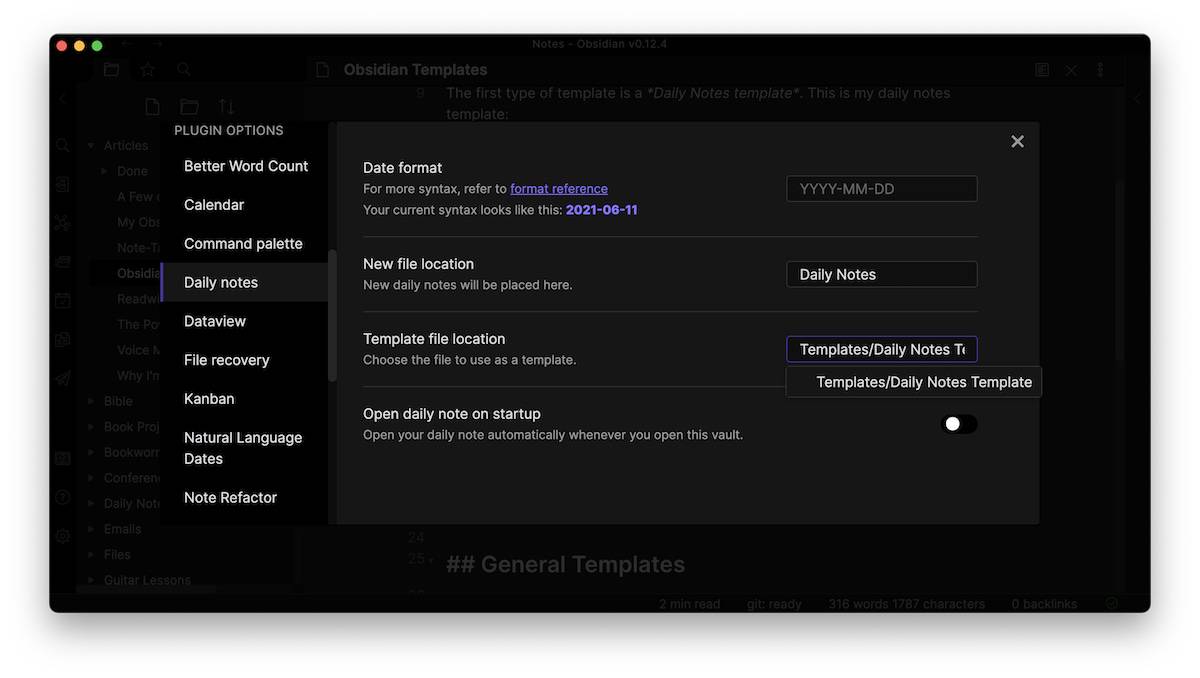Click the 'git: ready' status entry
The image size is (1200, 678).
[776, 604]
